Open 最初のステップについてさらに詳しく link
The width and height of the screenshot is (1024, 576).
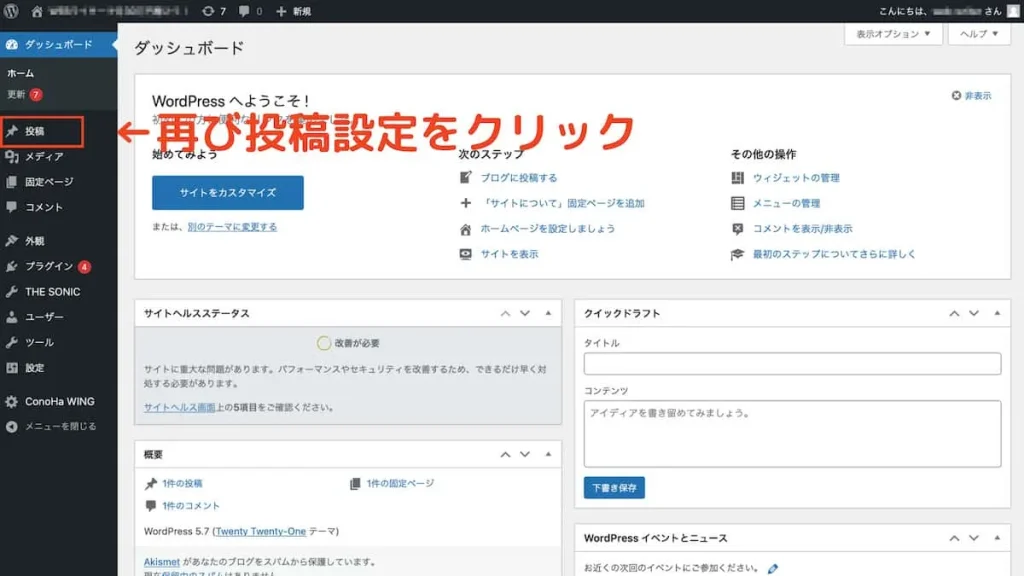pos(834,254)
